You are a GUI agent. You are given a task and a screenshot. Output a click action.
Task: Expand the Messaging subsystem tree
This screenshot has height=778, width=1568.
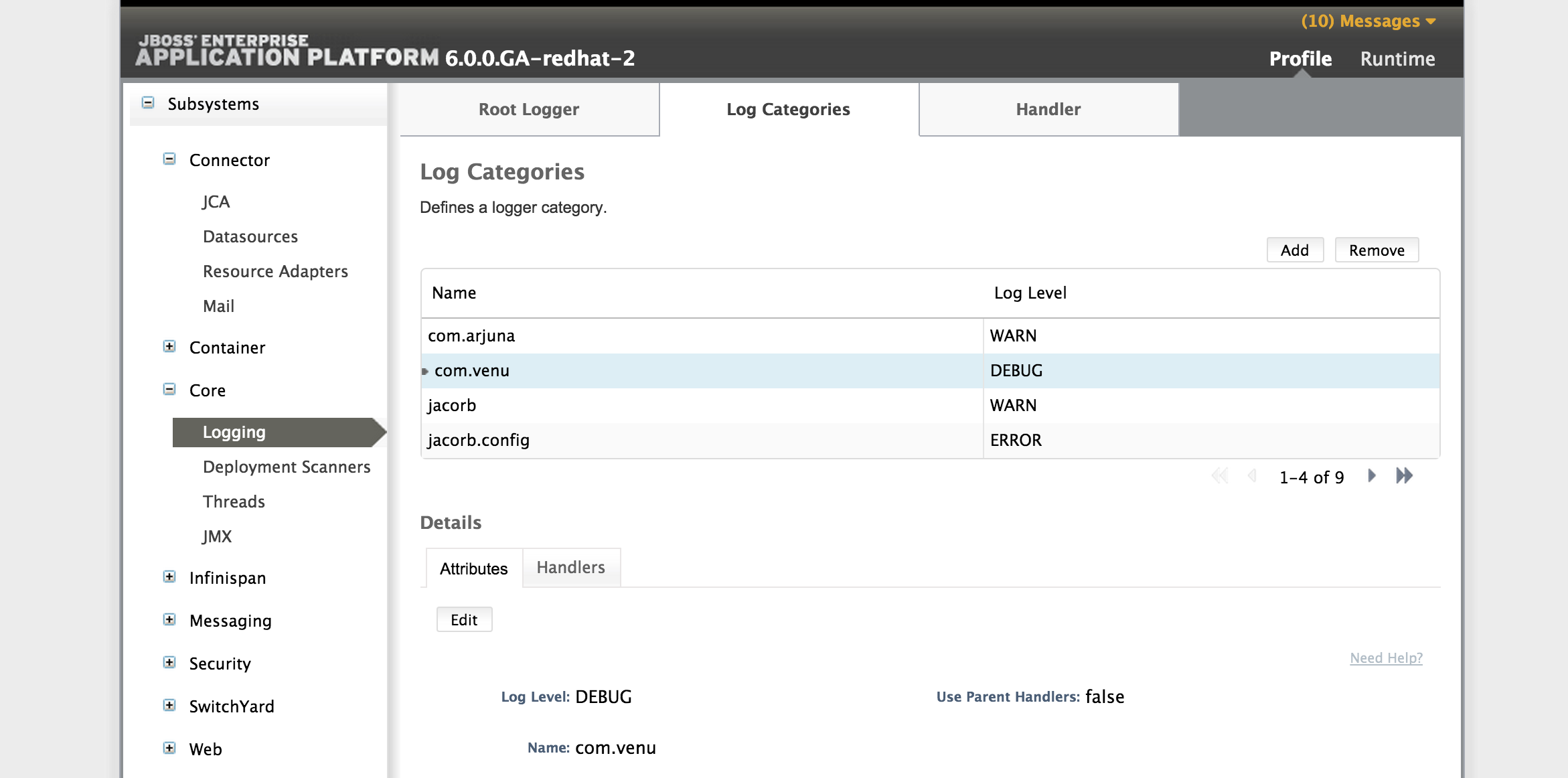tap(169, 620)
